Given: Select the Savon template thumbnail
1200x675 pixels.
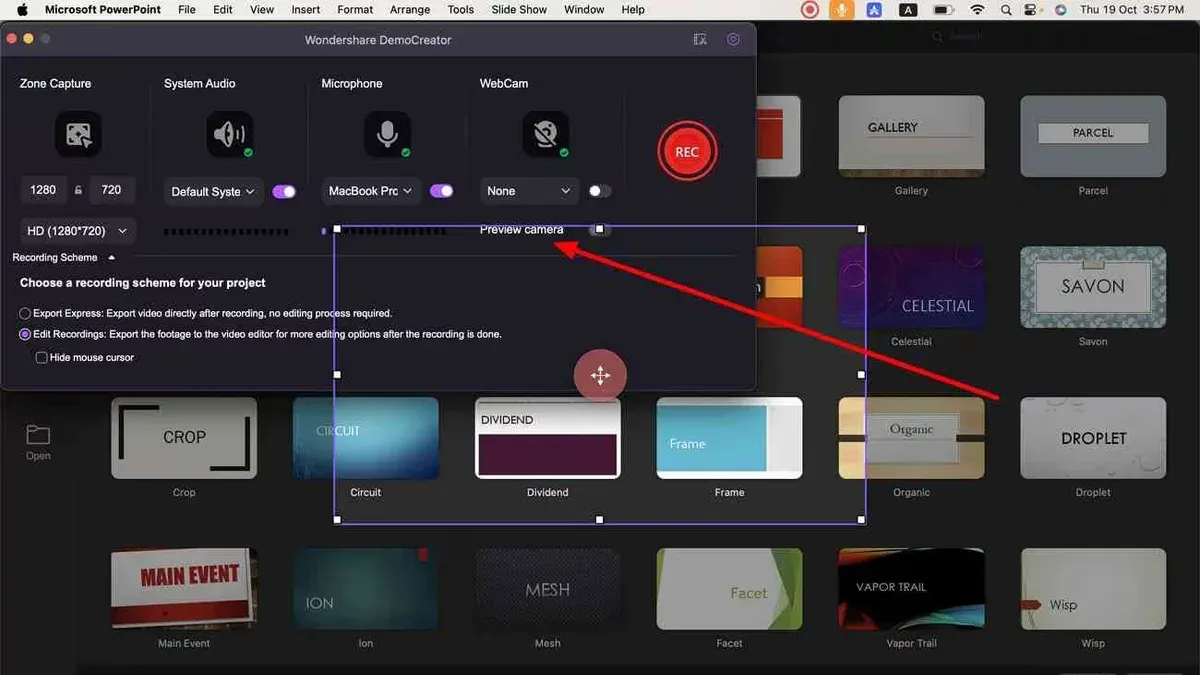Looking at the screenshot, I should pyautogui.click(x=1093, y=287).
